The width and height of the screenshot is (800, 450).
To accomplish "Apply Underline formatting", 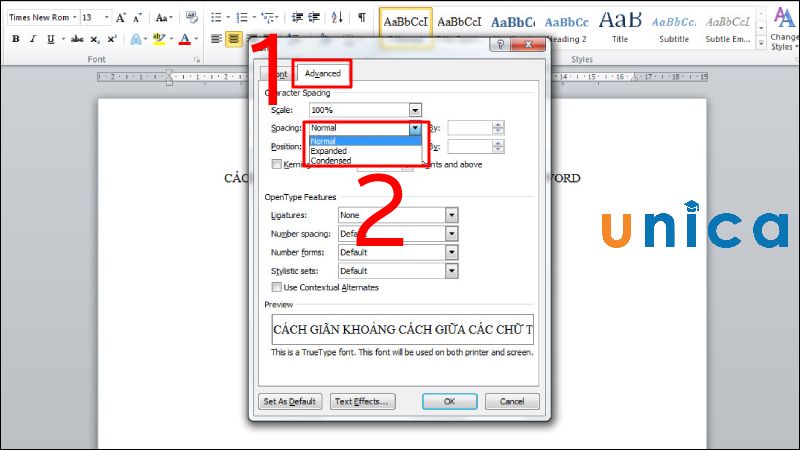I will tap(51, 39).
